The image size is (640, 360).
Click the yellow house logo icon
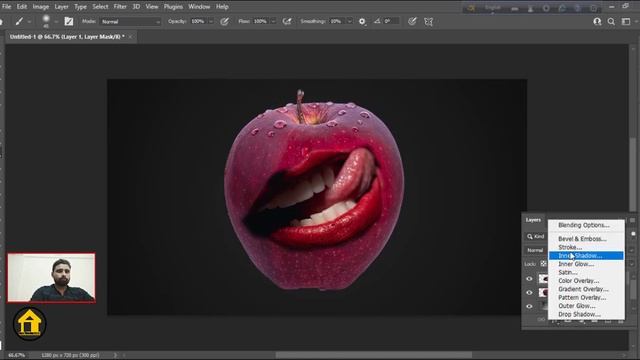pyautogui.click(x=29, y=324)
